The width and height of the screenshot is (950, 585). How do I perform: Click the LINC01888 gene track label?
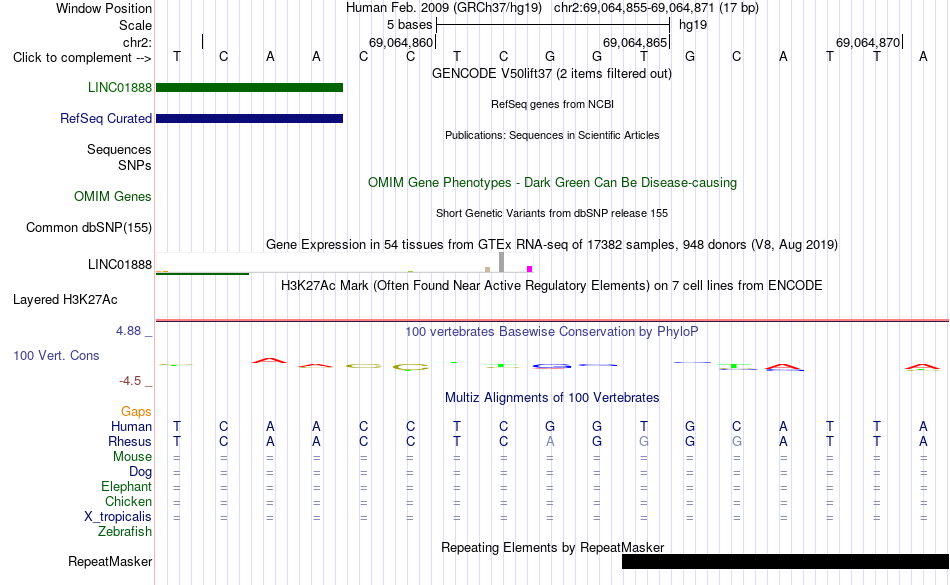(x=119, y=87)
